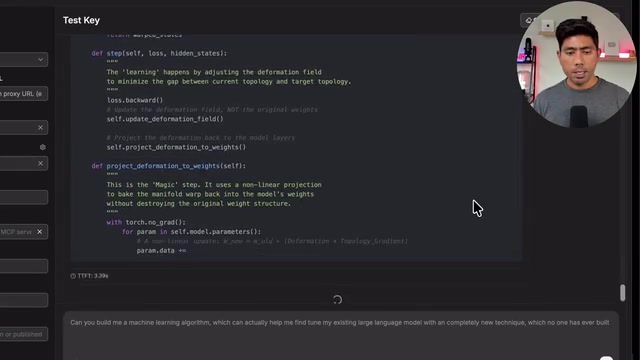Click the clock icon beside TTFT
Image resolution: width=640 pixels, height=360 pixels.
pos(73,276)
